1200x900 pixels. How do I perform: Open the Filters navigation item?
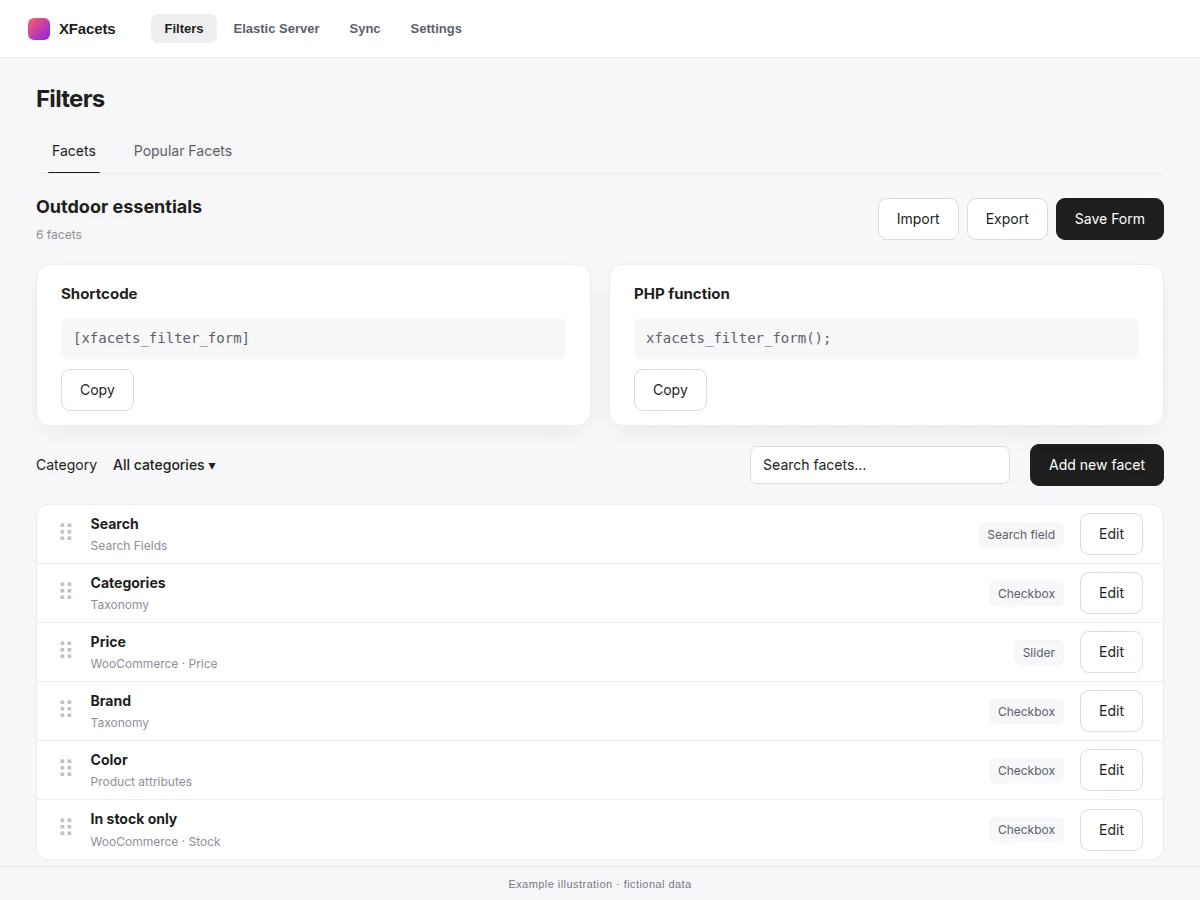pos(184,29)
